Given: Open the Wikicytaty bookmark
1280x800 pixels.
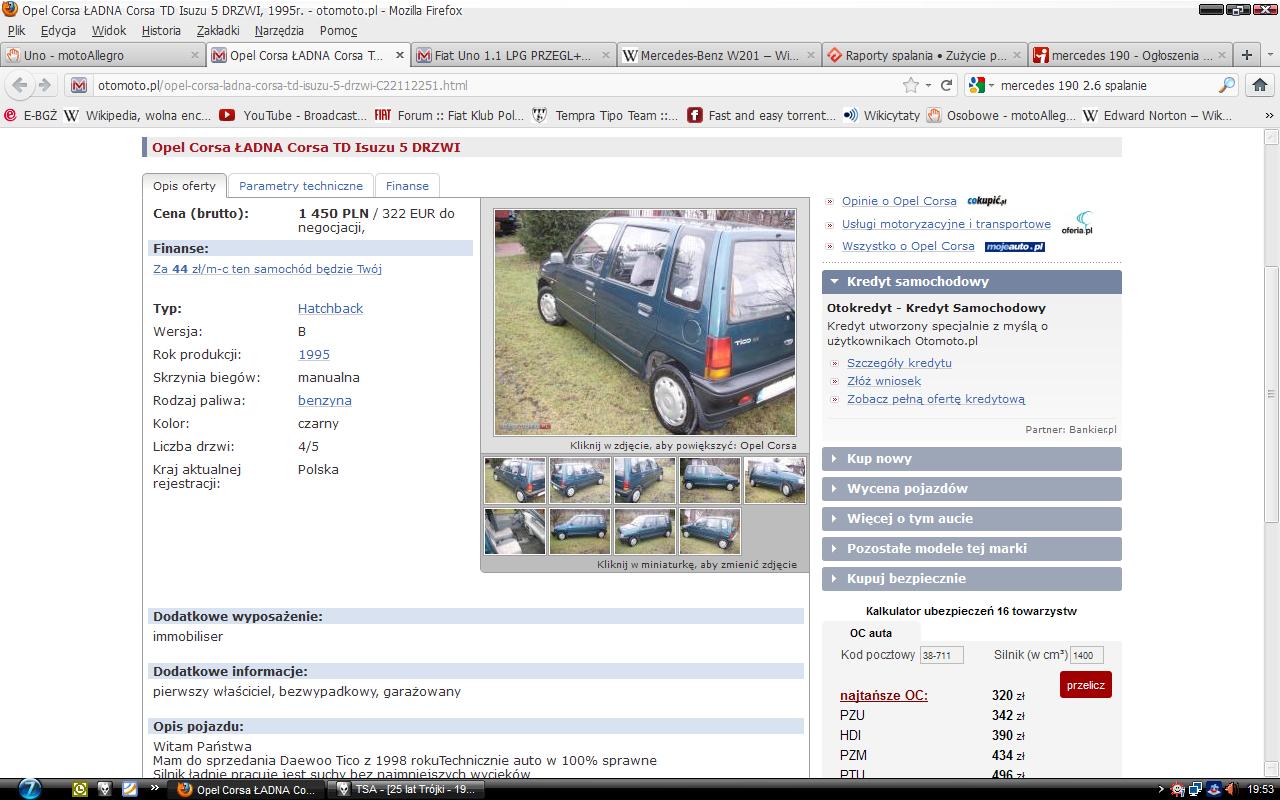Looking at the screenshot, I should pos(881,115).
